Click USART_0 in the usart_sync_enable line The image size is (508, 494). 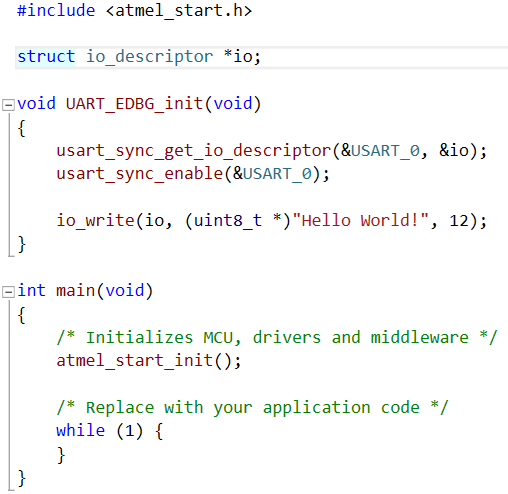278,174
